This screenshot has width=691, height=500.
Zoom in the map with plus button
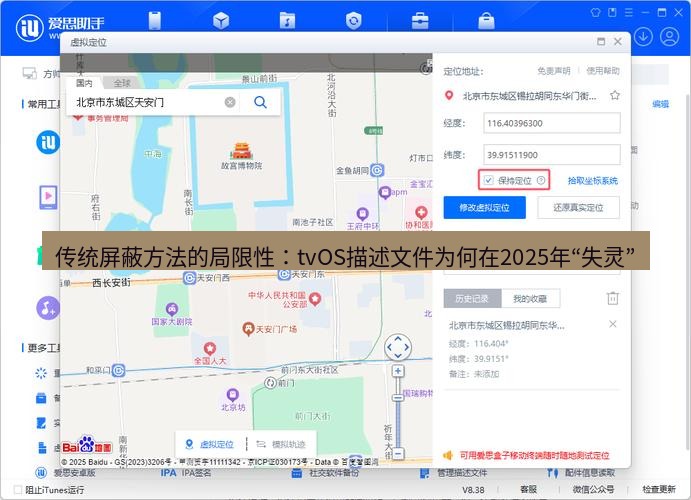click(x=398, y=371)
